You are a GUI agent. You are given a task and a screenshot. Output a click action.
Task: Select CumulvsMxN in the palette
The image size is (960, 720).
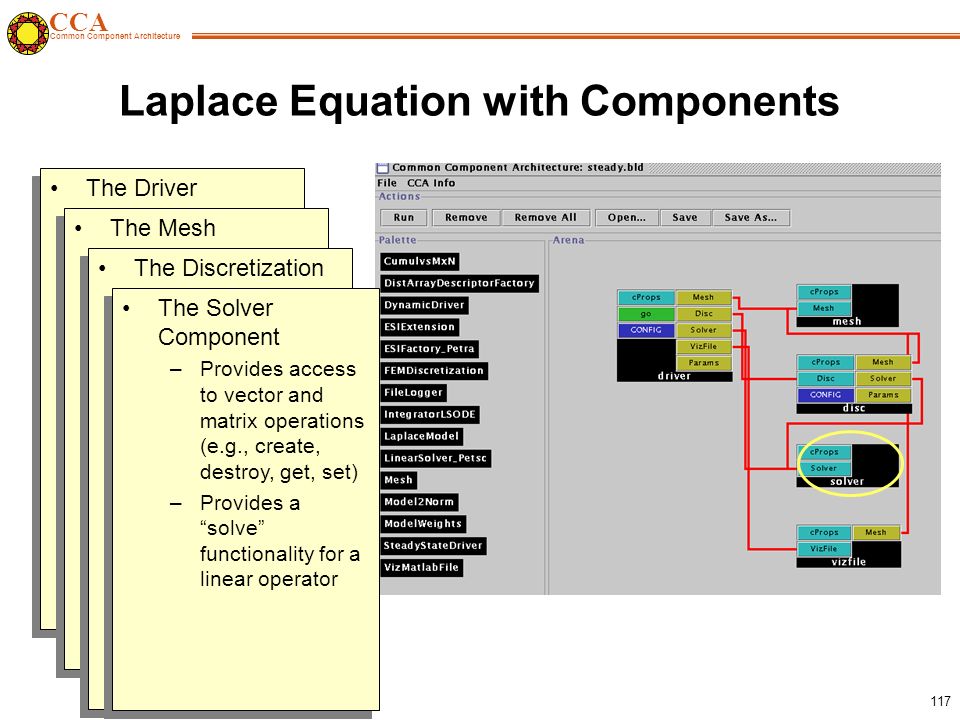coord(419,261)
